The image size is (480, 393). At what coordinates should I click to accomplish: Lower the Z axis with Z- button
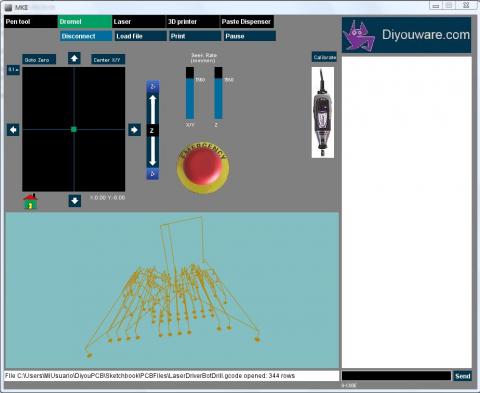pyautogui.click(x=153, y=174)
